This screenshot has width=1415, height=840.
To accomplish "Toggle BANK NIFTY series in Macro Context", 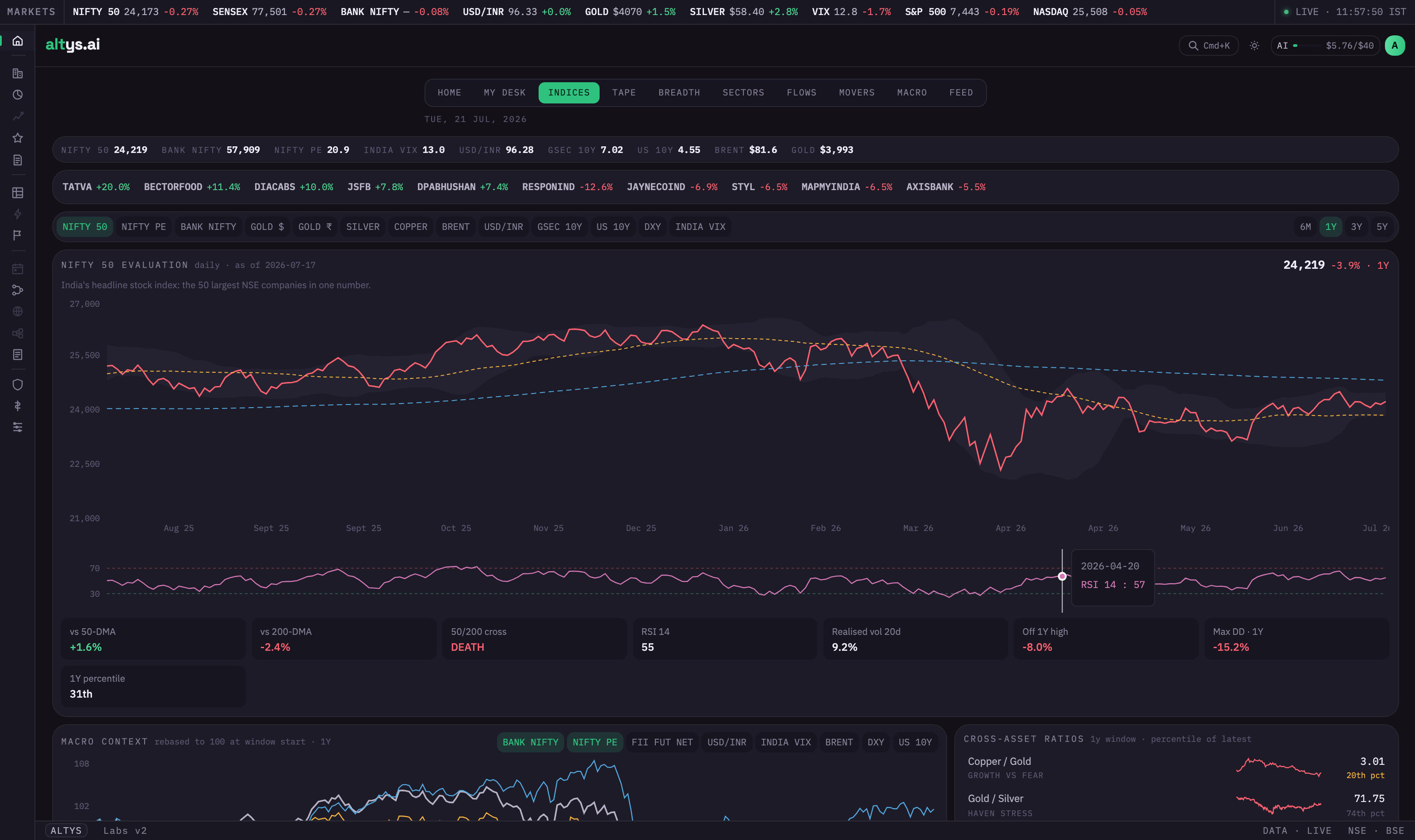I will [530, 742].
